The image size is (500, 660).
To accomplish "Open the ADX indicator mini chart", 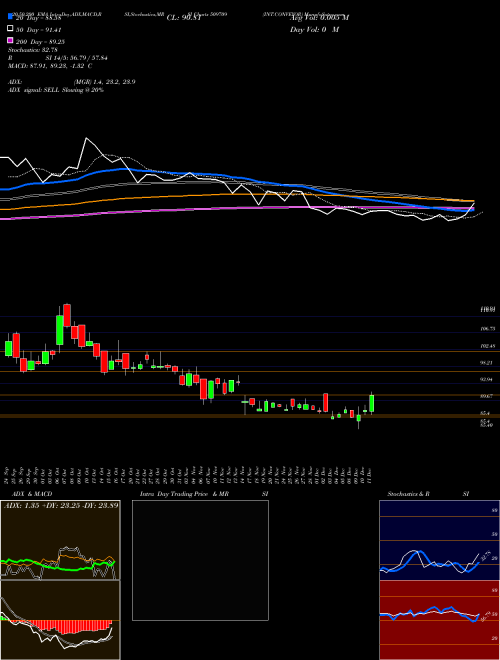I will 60,540.
